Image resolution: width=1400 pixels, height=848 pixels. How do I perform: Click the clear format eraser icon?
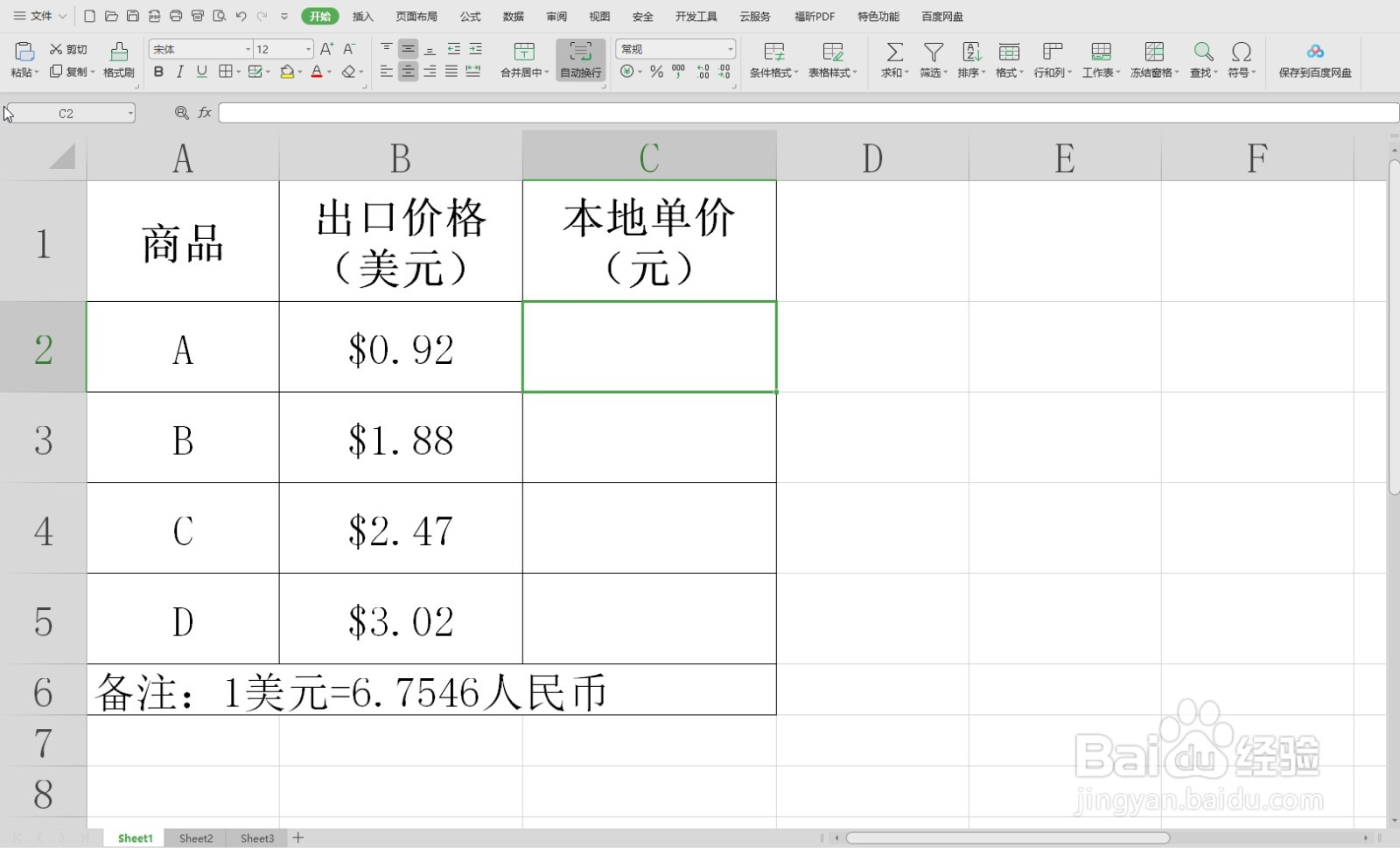(x=349, y=72)
